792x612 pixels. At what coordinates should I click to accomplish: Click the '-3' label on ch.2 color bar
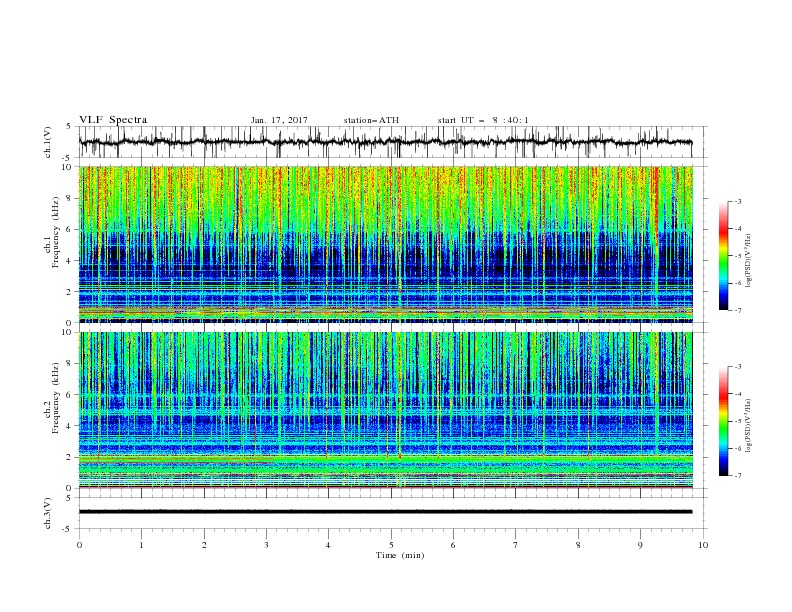[x=738, y=367]
